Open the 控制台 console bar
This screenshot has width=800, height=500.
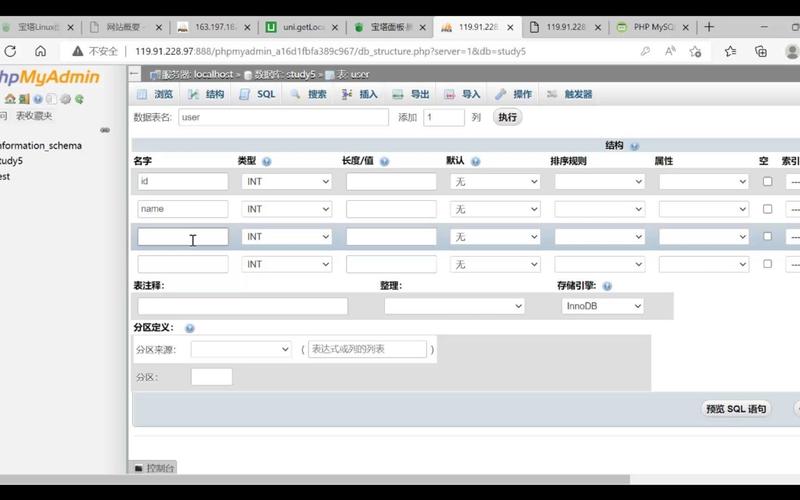point(155,468)
